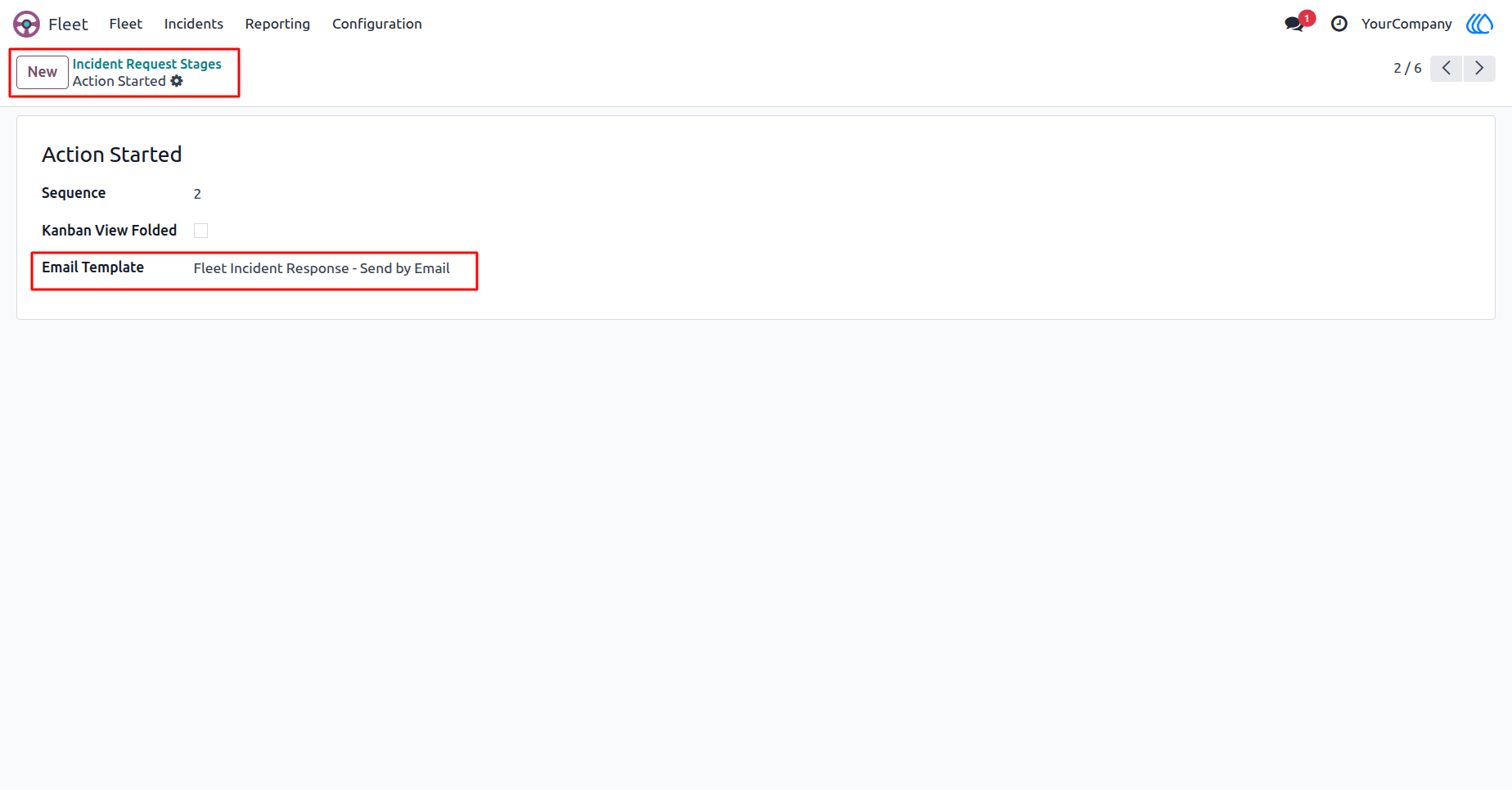Edit the Sequence value 2
The width and height of the screenshot is (1512, 790).
pos(197,194)
